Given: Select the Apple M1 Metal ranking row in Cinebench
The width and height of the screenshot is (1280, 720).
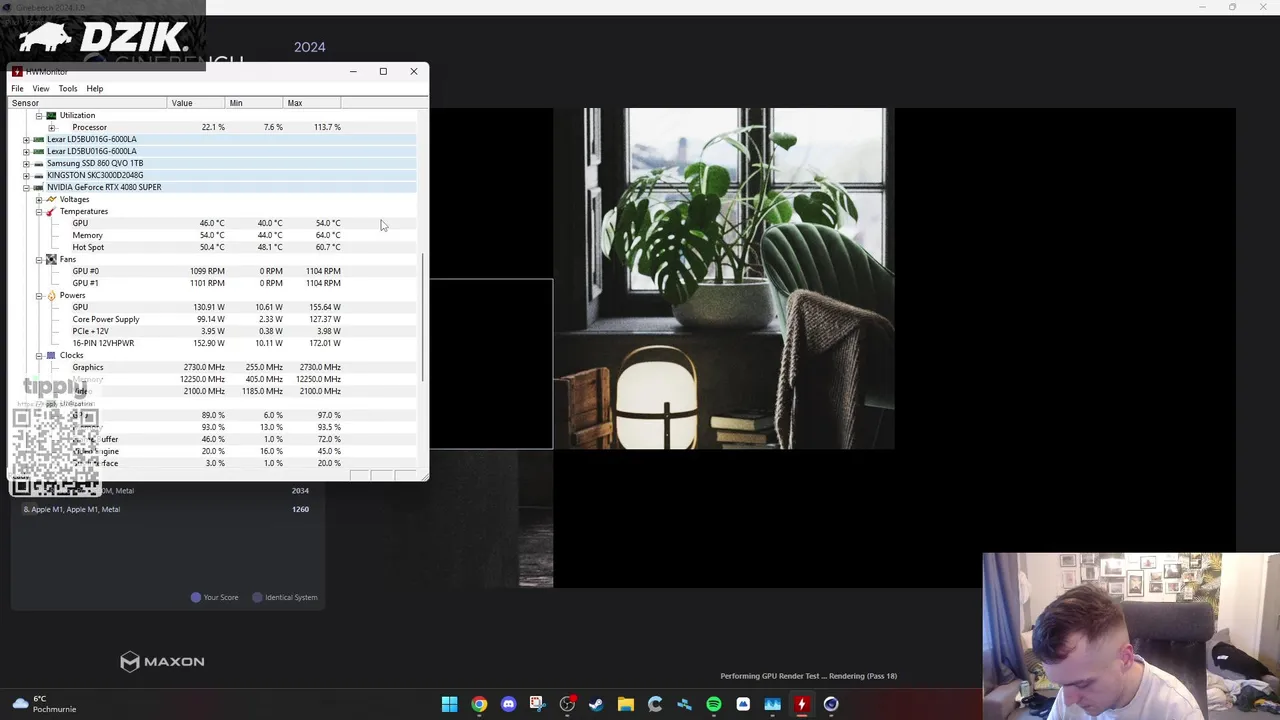Looking at the screenshot, I should (x=167, y=509).
